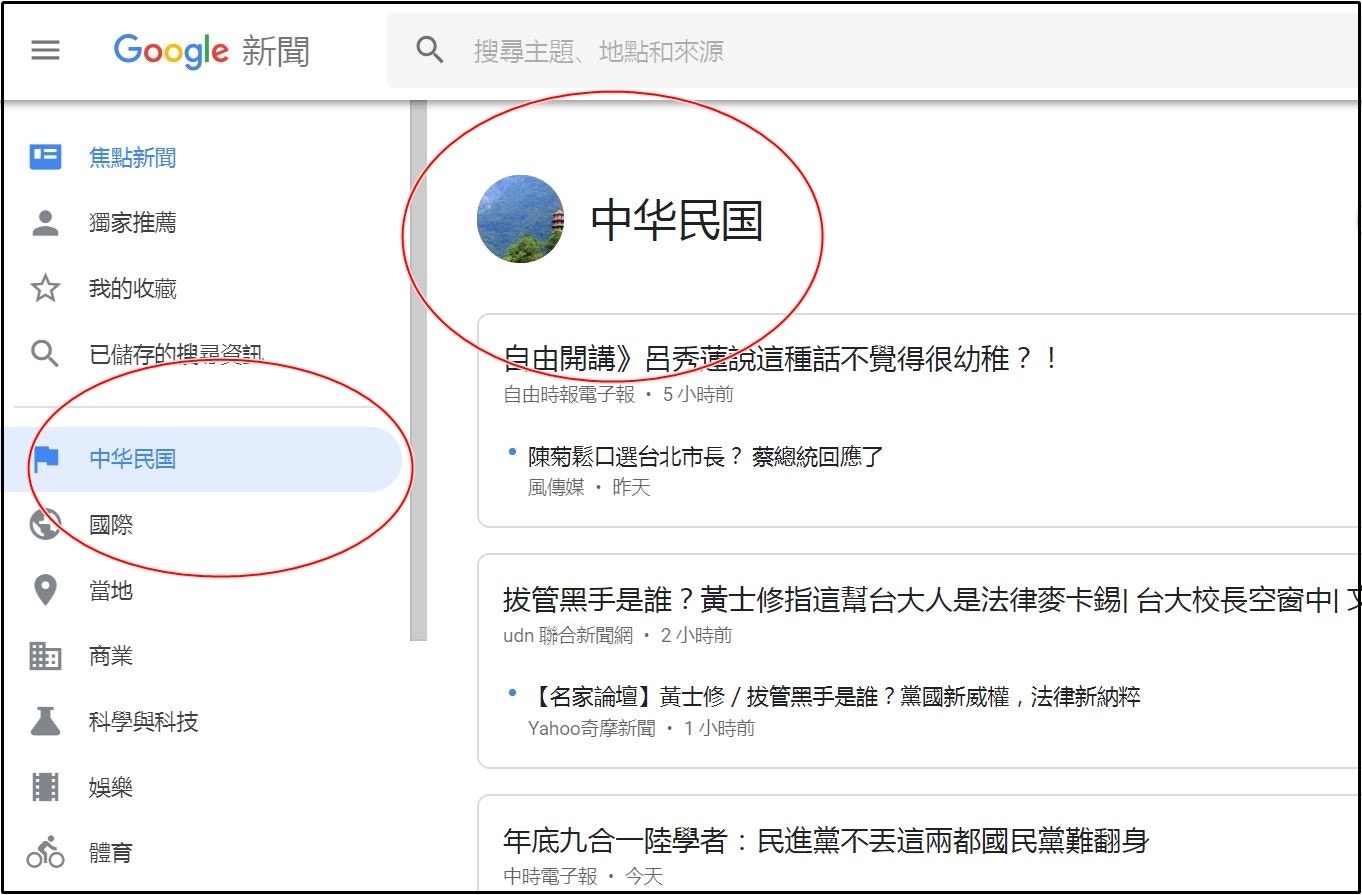Screen dimensions: 1362x895
Task: Click the 中华民国 flag icon in sidebar
Action: pyautogui.click(x=45, y=459)
